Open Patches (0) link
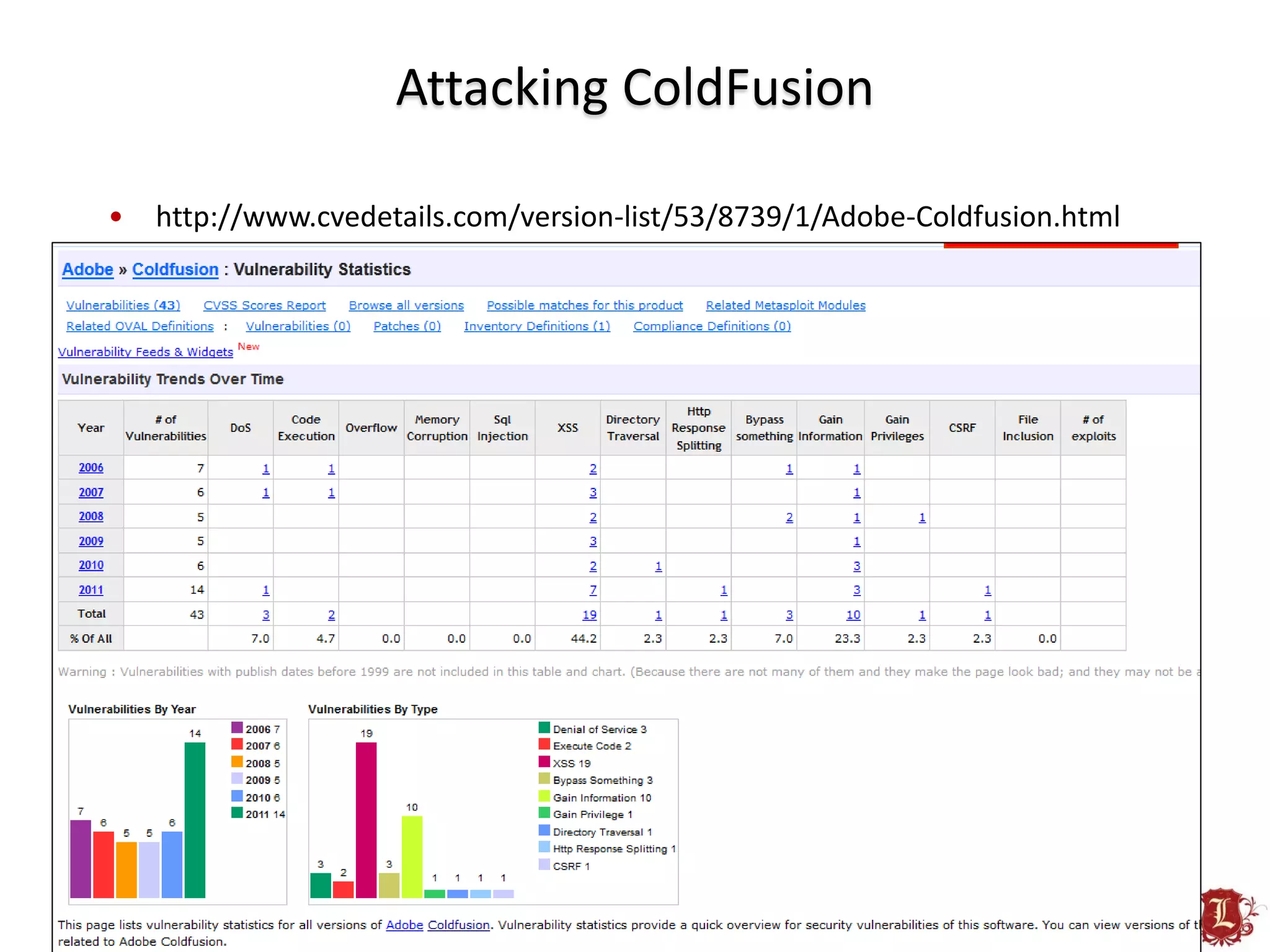 point(407,326)
